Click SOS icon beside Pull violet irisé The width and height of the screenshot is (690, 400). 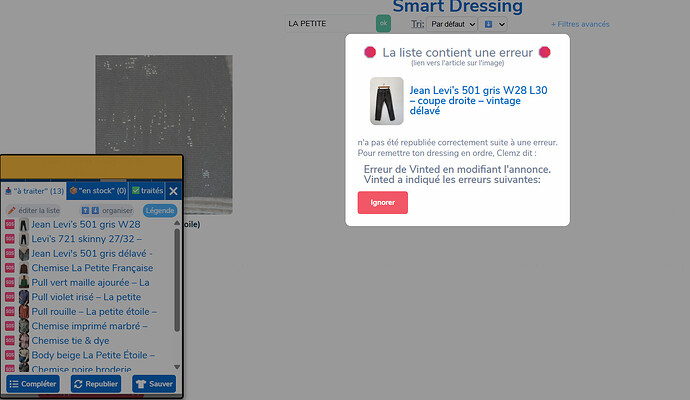10,297
